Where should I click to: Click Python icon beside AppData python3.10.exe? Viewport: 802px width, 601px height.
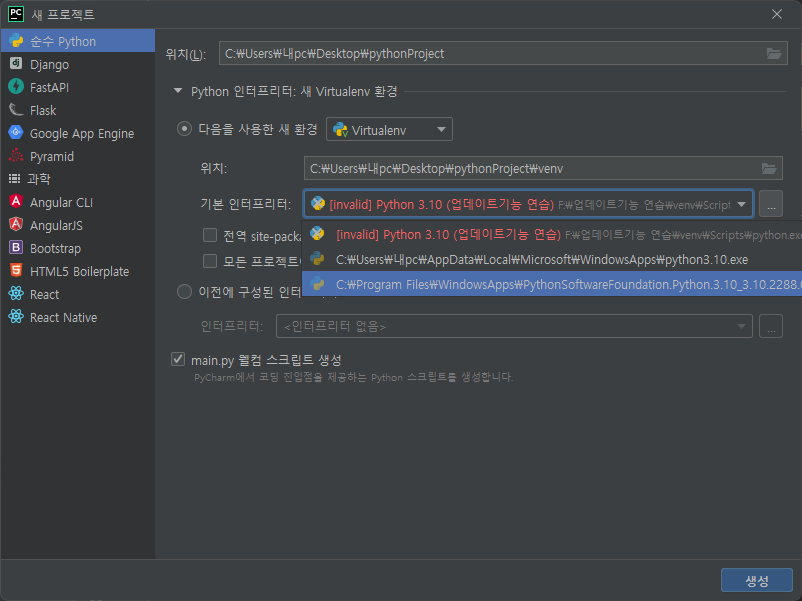click(317, 258)
